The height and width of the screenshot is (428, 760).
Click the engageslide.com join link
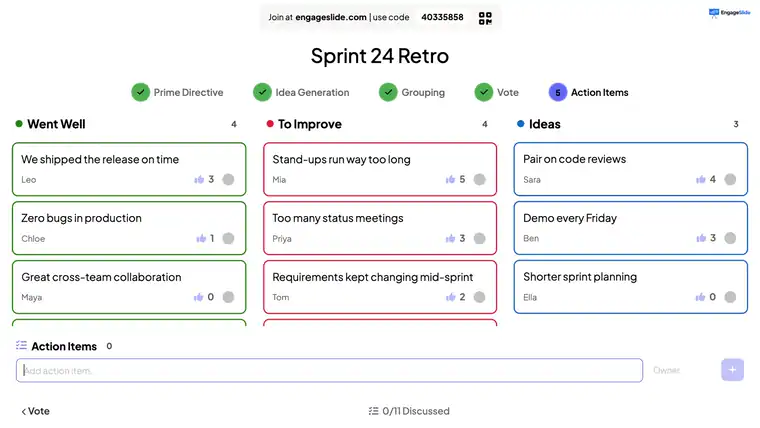[x=331, y=17]
